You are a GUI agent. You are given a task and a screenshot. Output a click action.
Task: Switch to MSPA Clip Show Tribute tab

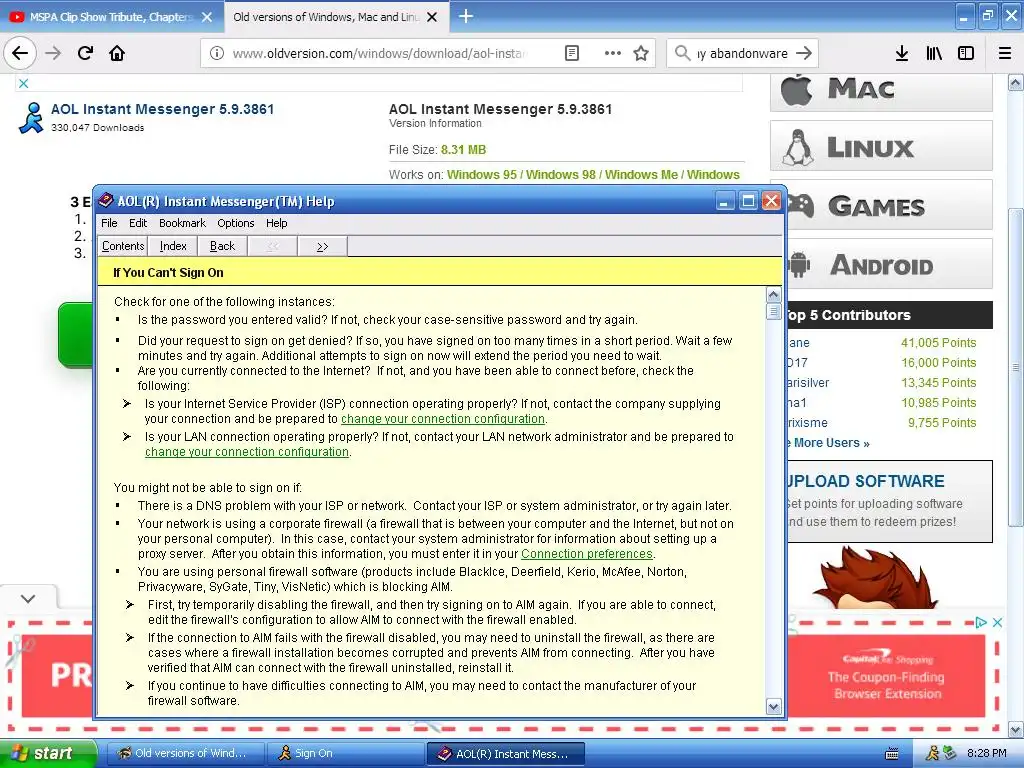[111, 17]
